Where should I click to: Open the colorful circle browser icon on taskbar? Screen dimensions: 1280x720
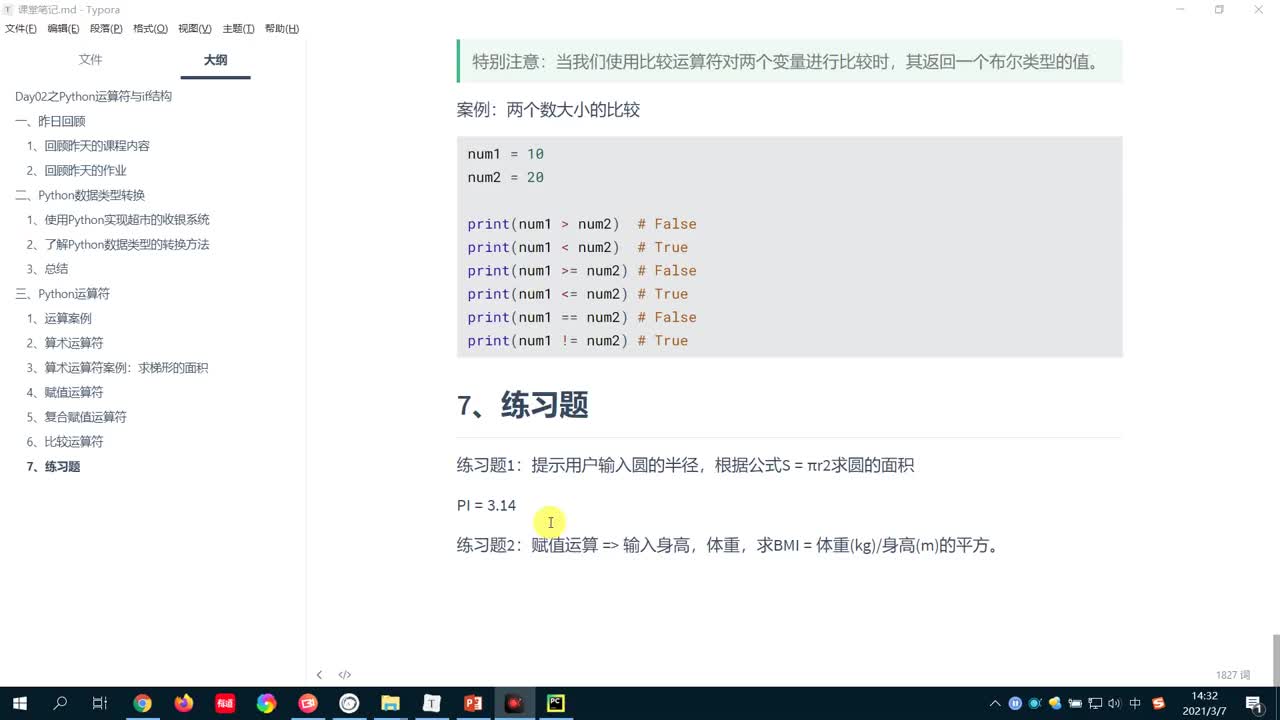coord(266,703)
